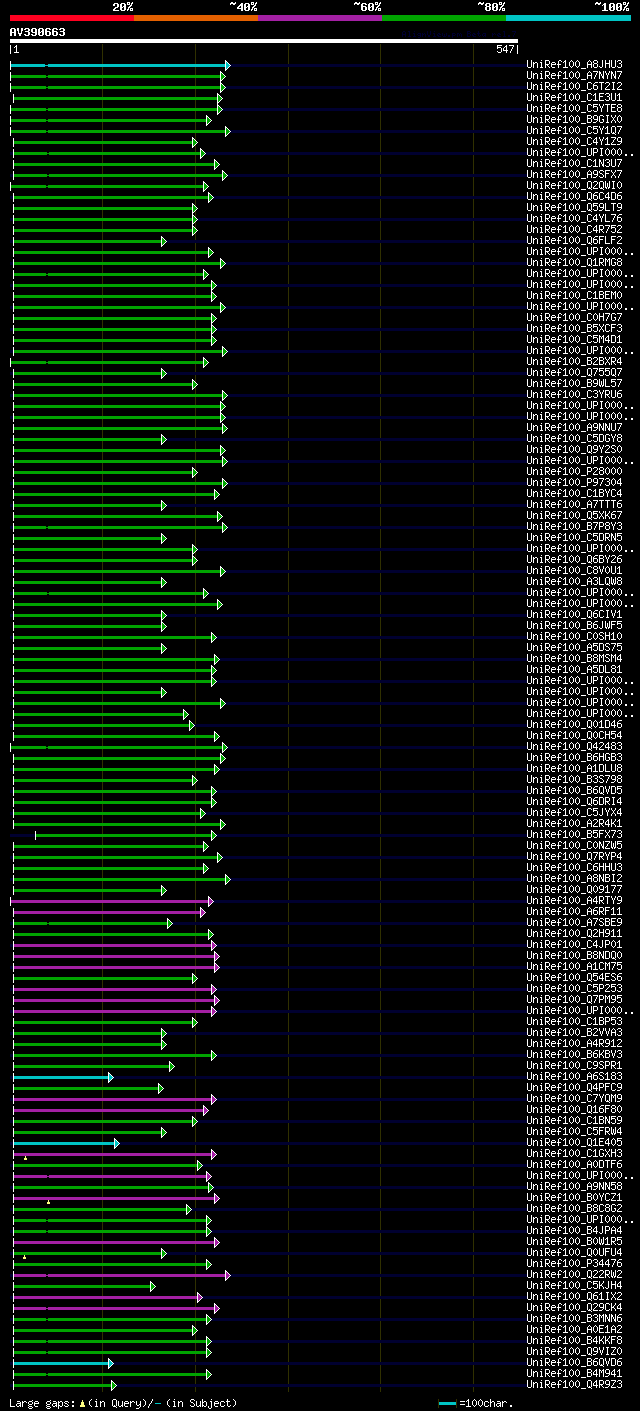Viewport: 640px width, 1411px height.
Task: Select the UniRef100_P34476 label
Action: (x=575, y=1263)
